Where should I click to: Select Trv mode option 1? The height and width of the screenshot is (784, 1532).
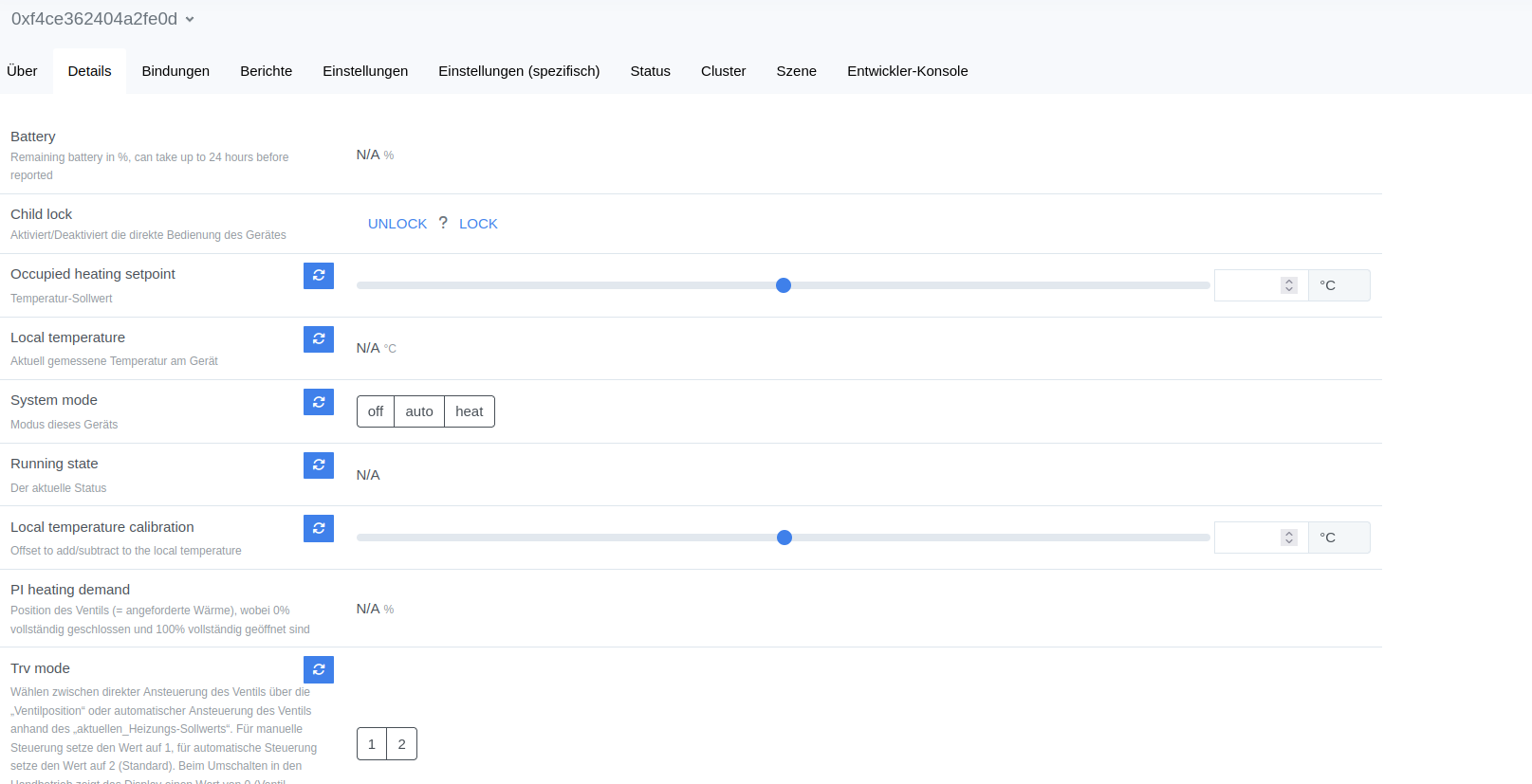(x=372, y=744)
